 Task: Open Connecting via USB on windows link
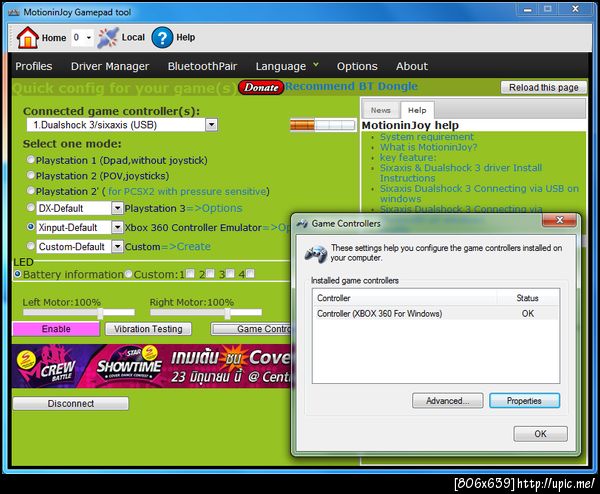479,193
